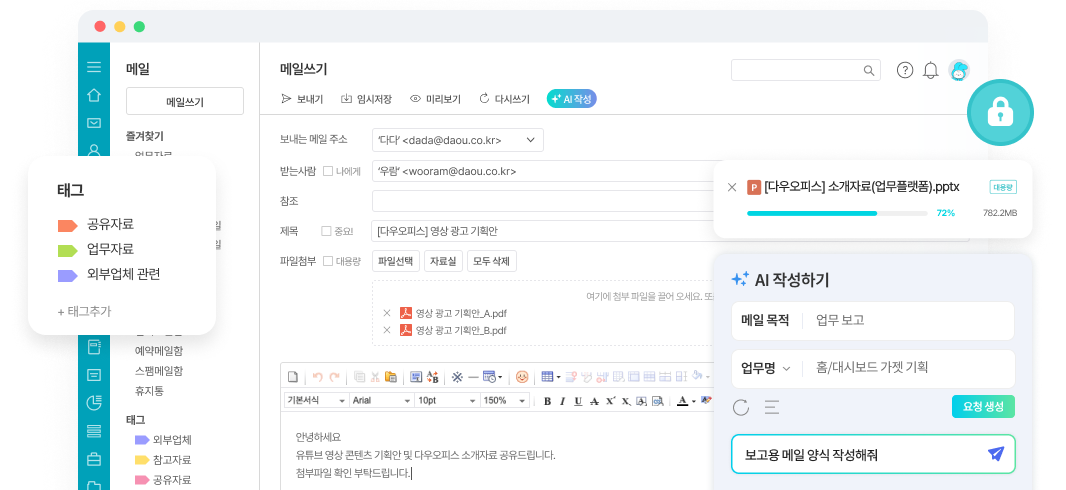Open help question mark icon
This screenshot has height=490, width=1066.
tap(904, 70)
